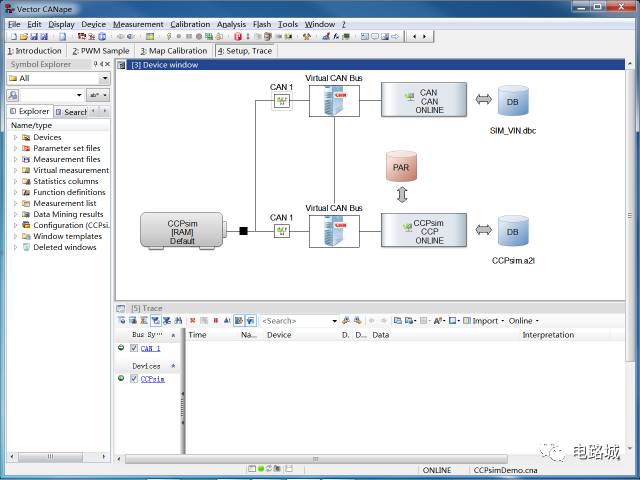Open the Calibration menu
This screenshot has width=640, height=480.
point(190,23)
